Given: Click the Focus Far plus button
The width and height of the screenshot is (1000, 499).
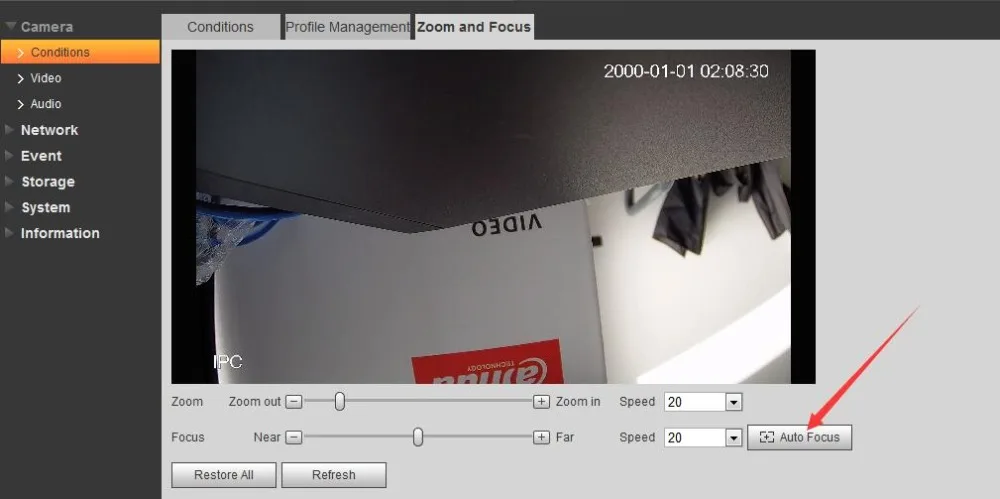Looking at the screenshot, I should point(541,437).
